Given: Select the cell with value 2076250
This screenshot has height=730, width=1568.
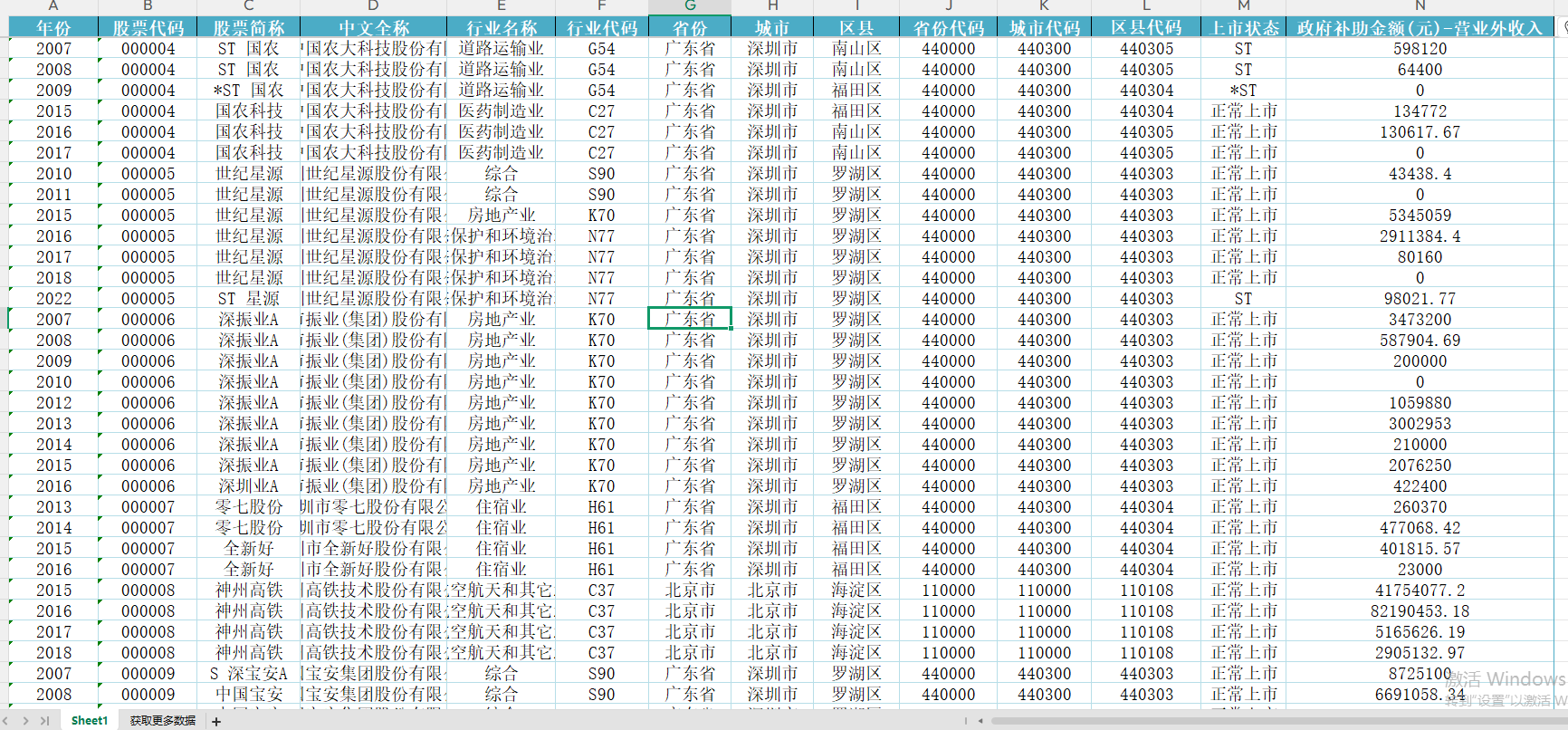Looking at the screenshot, I should 1420,466.
